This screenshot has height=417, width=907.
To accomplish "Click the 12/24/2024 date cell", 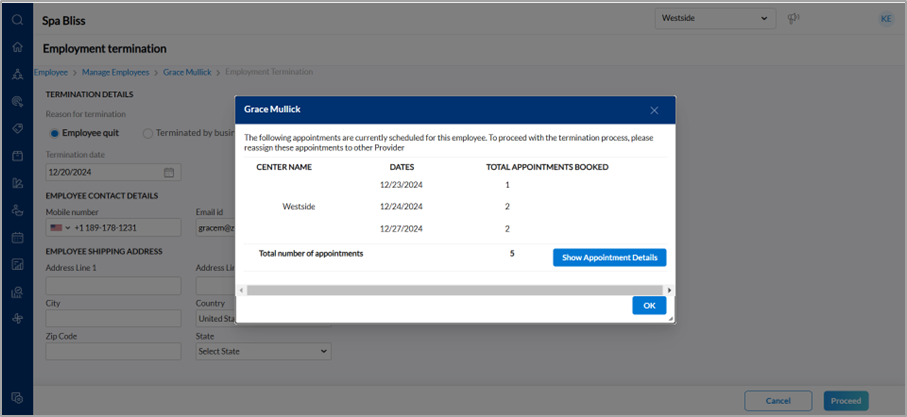I will point(401,206).
